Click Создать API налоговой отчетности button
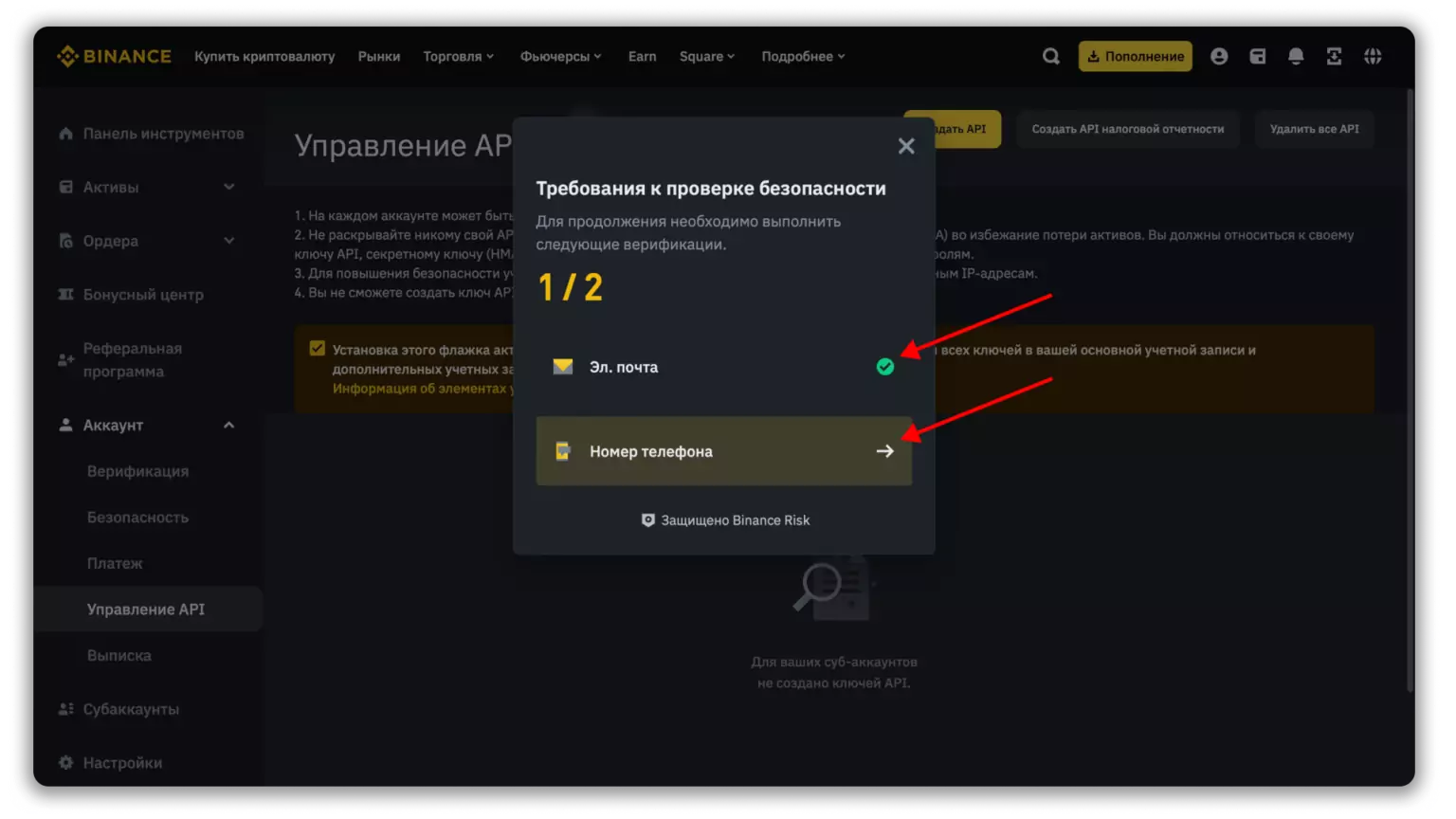This screenshot has width=1456, height=819. tap(1128, 129)
